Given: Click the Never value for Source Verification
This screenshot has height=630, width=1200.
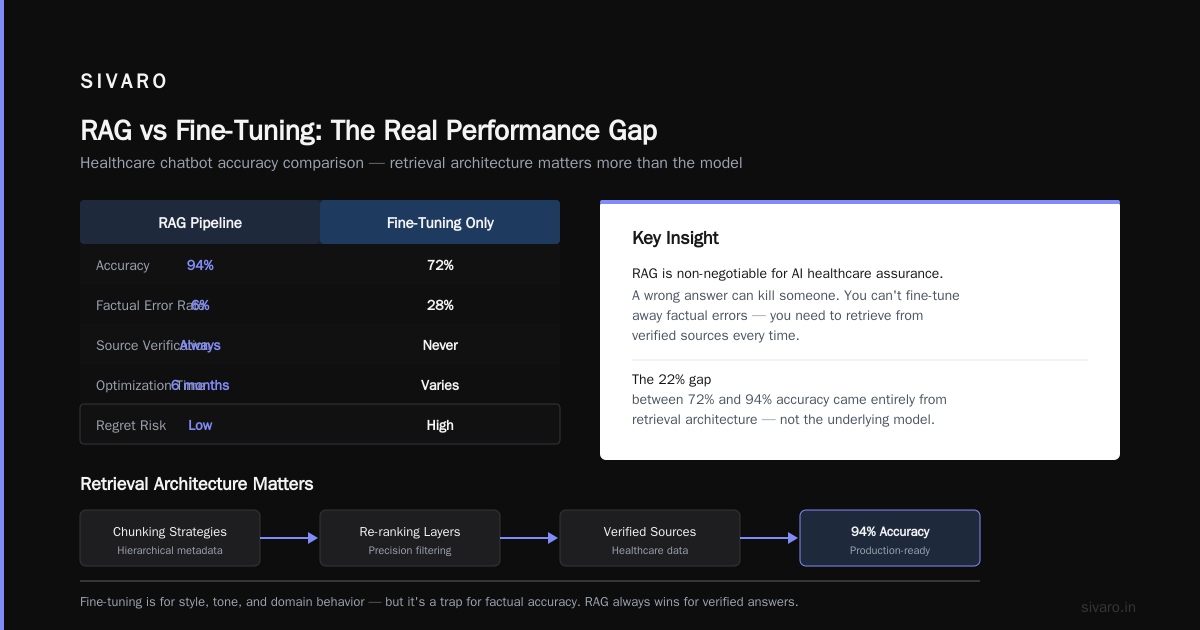Looking at the screenshot, I should 440,345.
